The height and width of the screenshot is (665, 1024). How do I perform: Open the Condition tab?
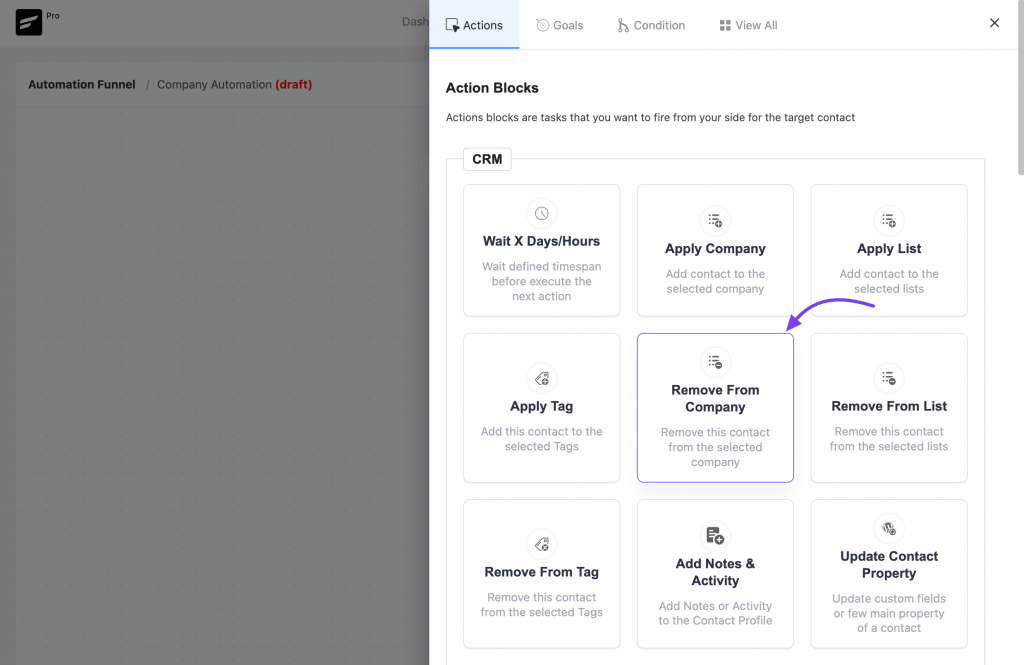point(651,25)
